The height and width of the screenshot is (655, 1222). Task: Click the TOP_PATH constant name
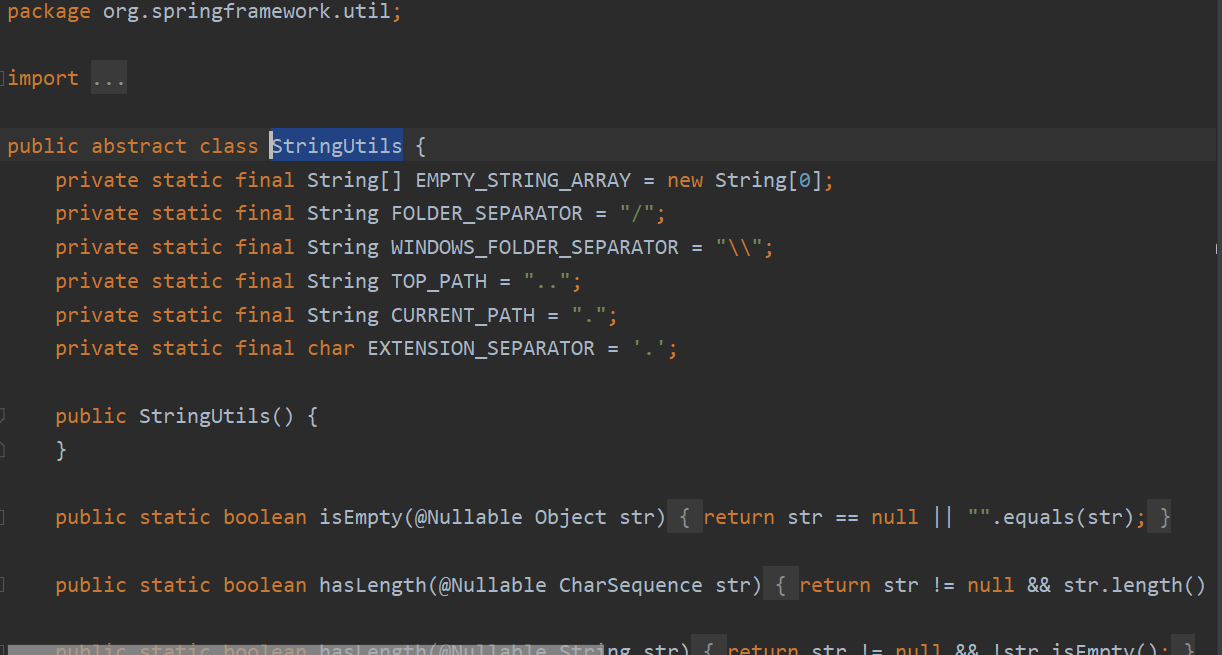tap(439, 281)
